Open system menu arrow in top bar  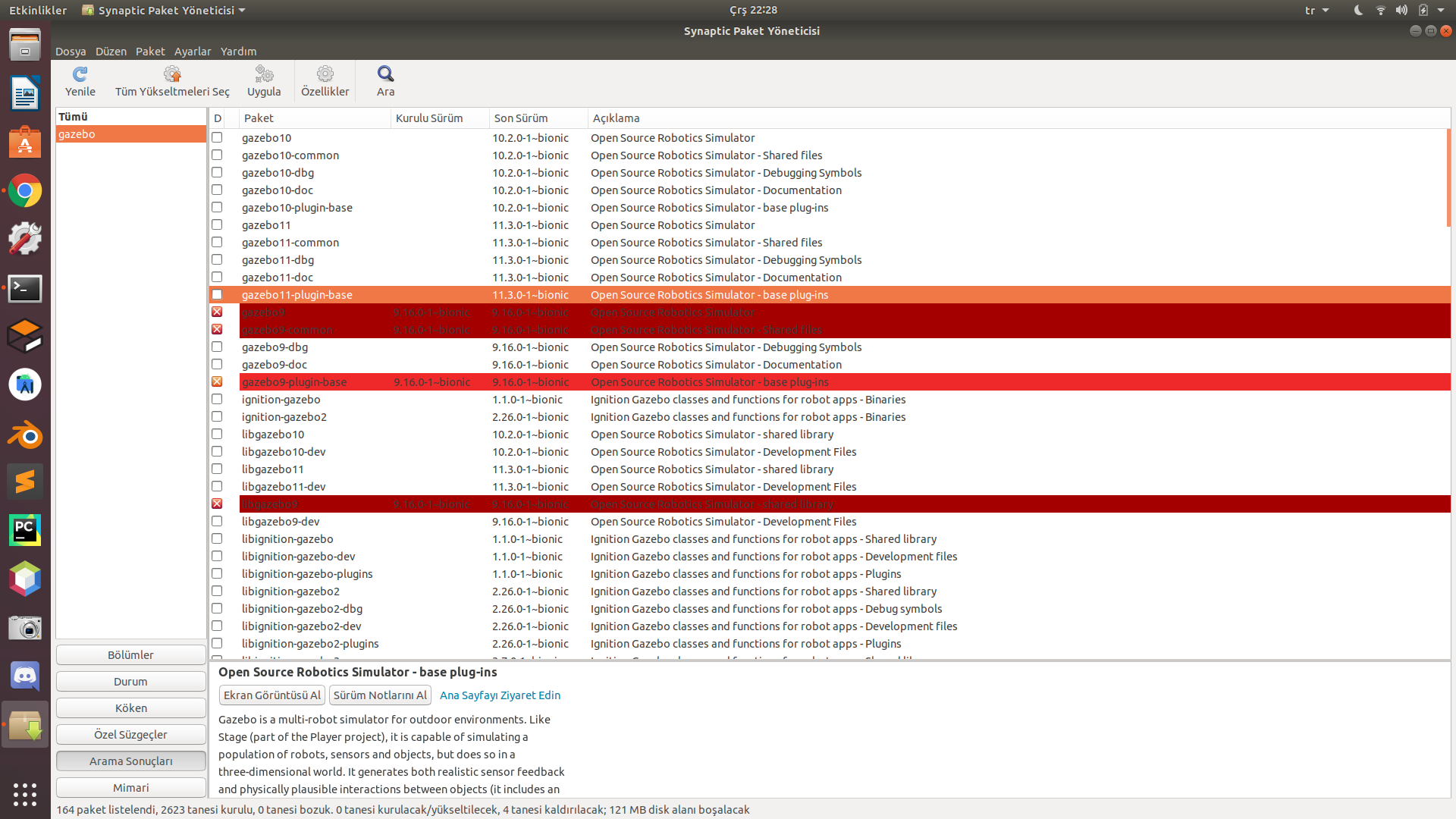click(x=1440, y=10)
